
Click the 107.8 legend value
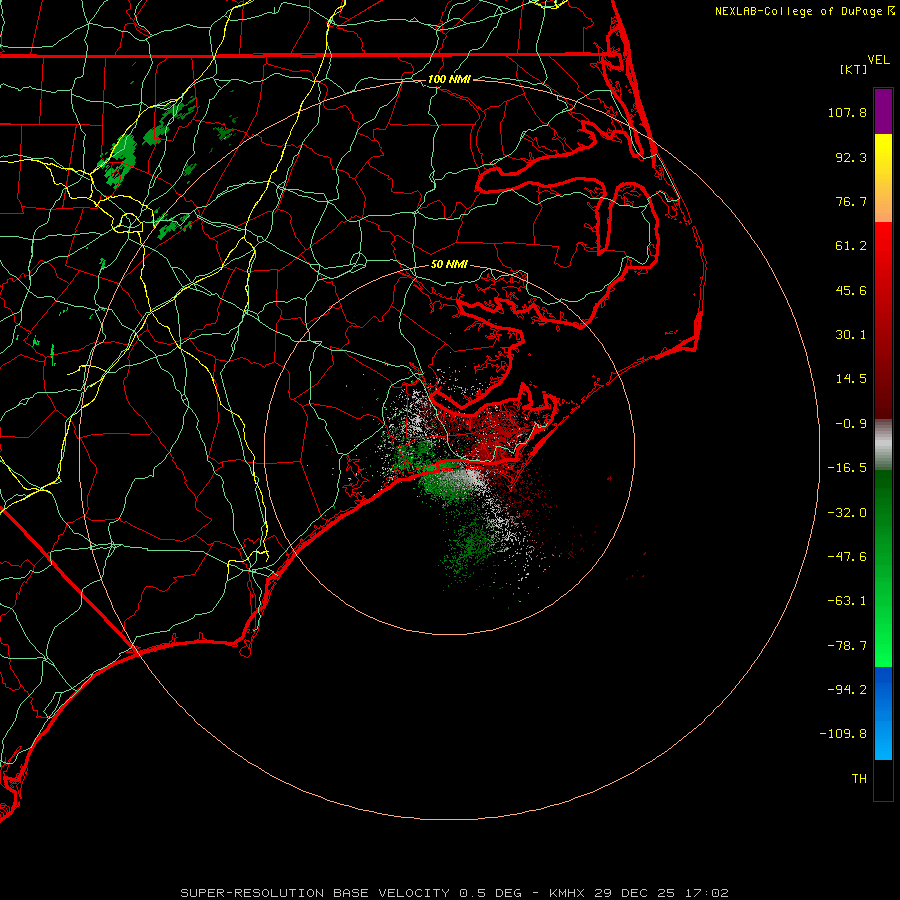click(x=847, y=112)
